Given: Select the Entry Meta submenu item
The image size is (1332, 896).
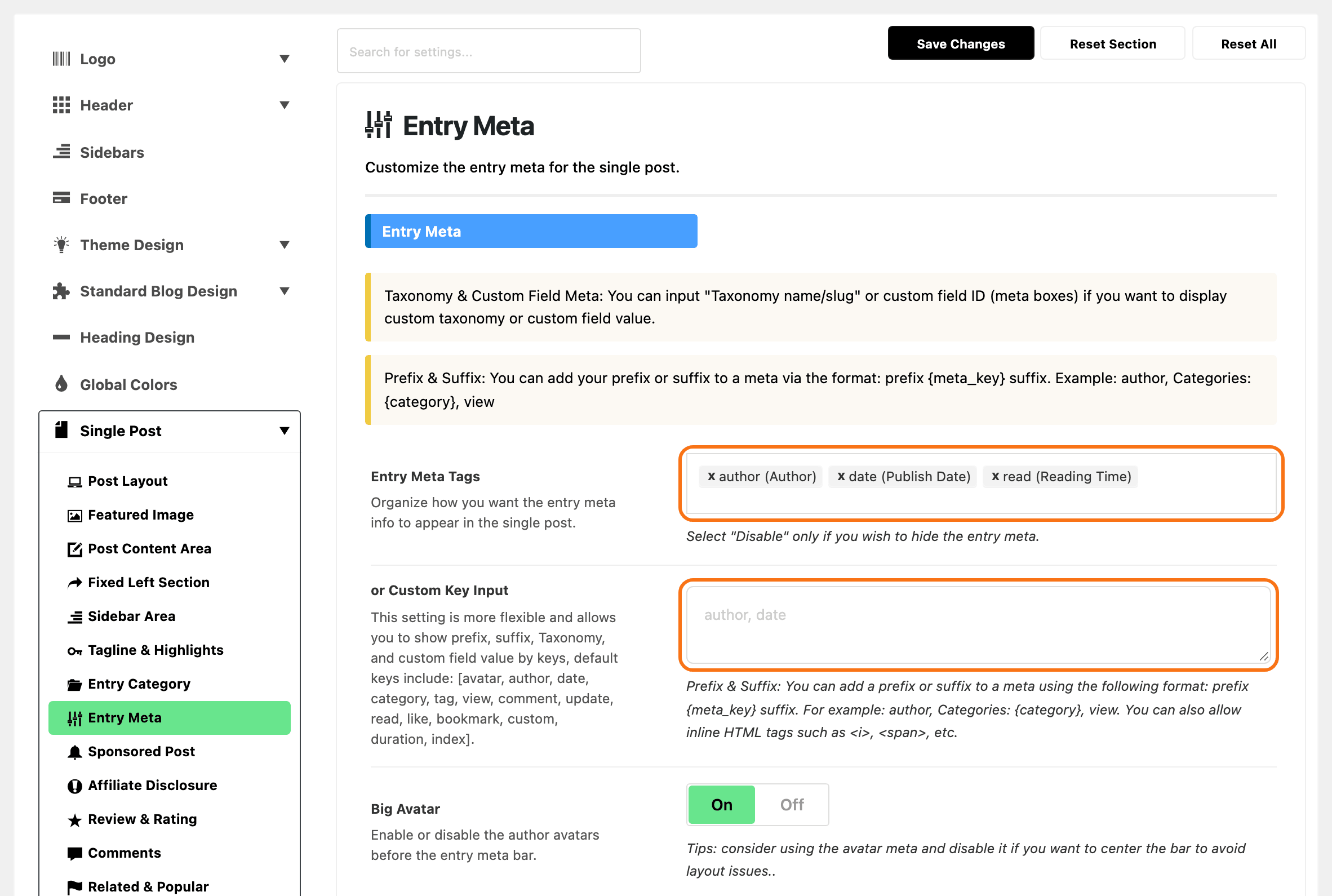Looking at the screenshot, I should [x=170, y=718].
